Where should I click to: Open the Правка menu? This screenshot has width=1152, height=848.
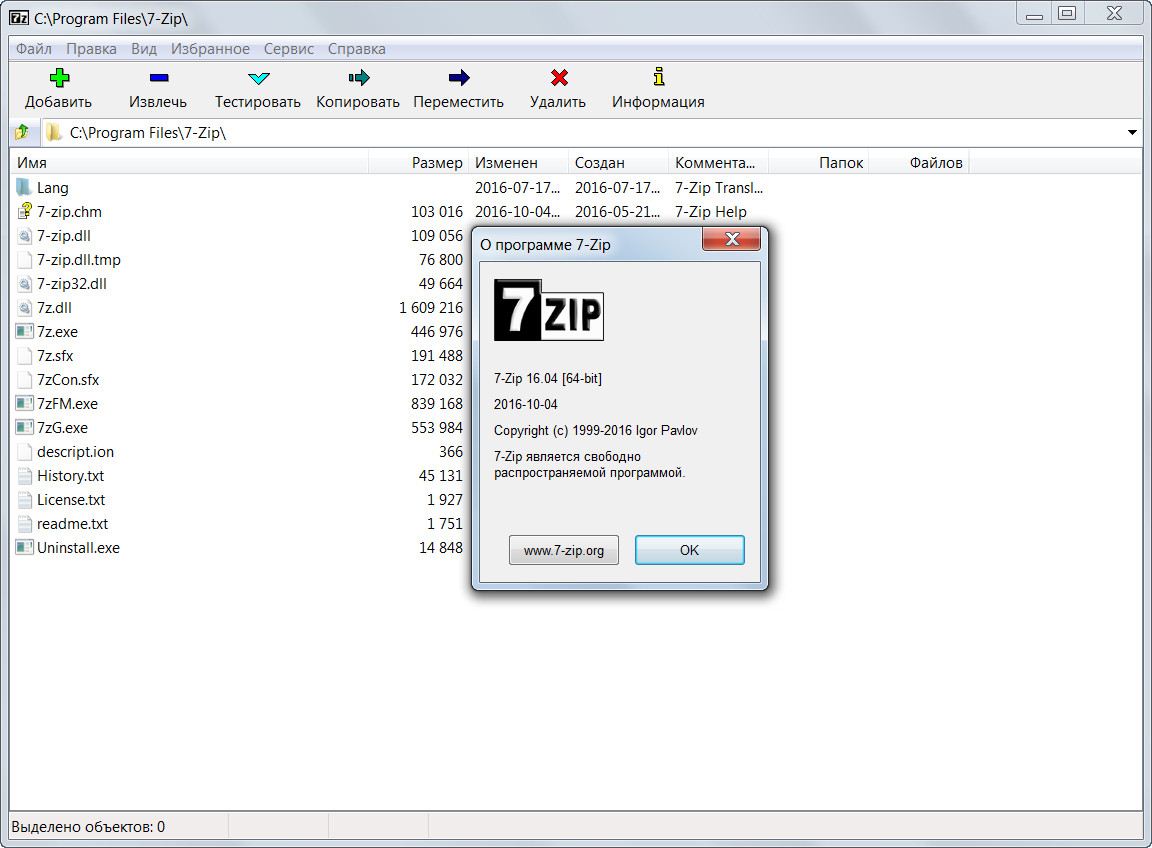[91, 48]
